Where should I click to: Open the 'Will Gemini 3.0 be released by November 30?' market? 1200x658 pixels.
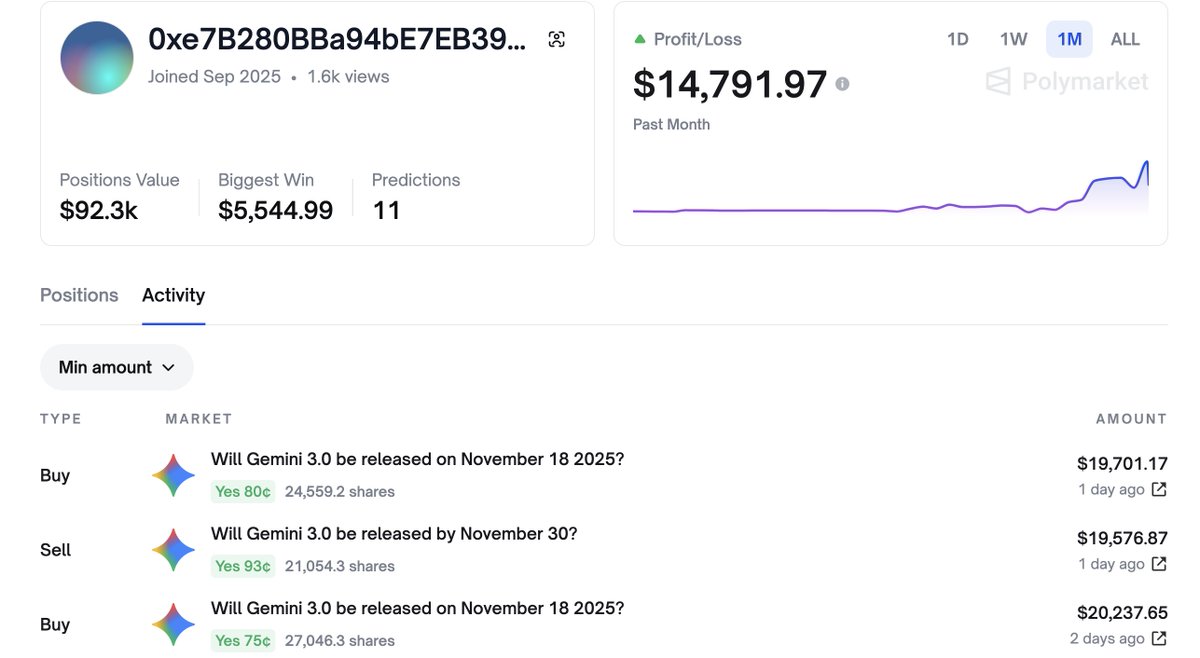(394, 533)
